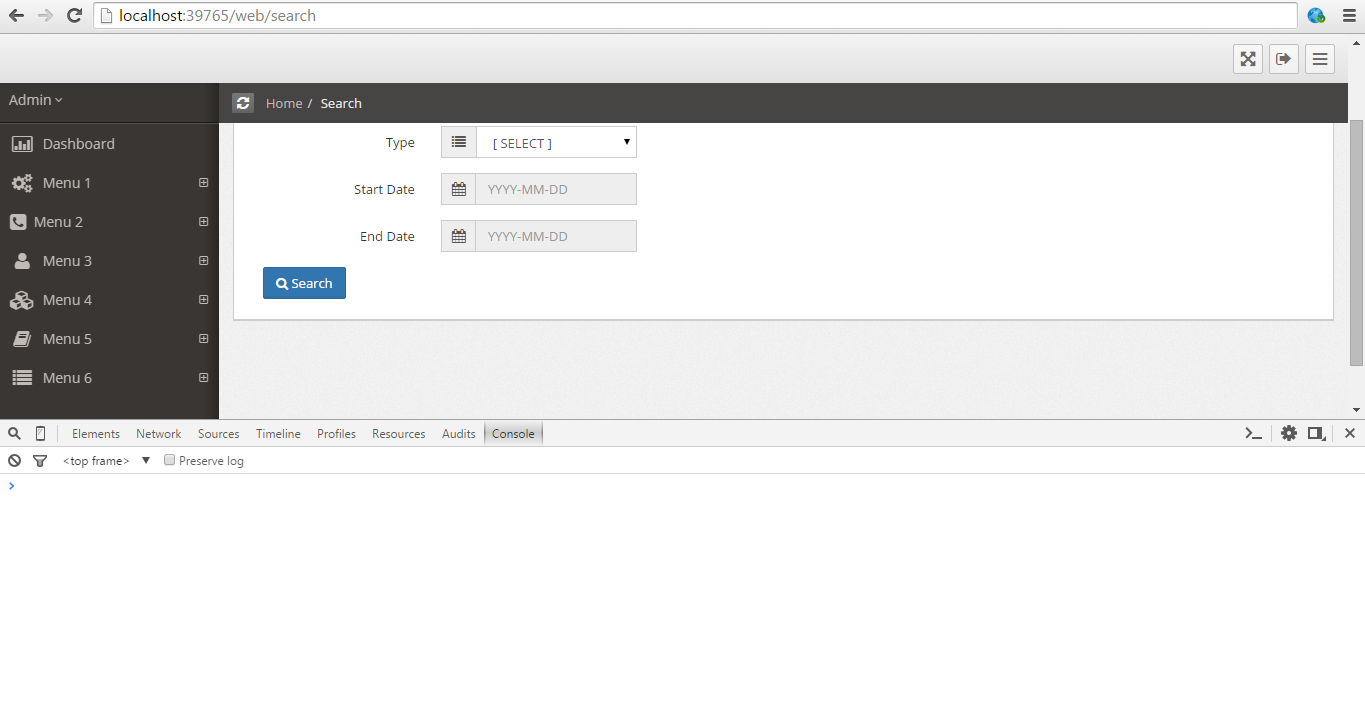Open the Home breadcrumb link
Viewport: 1365px width, 705px height.
(284, 103)
